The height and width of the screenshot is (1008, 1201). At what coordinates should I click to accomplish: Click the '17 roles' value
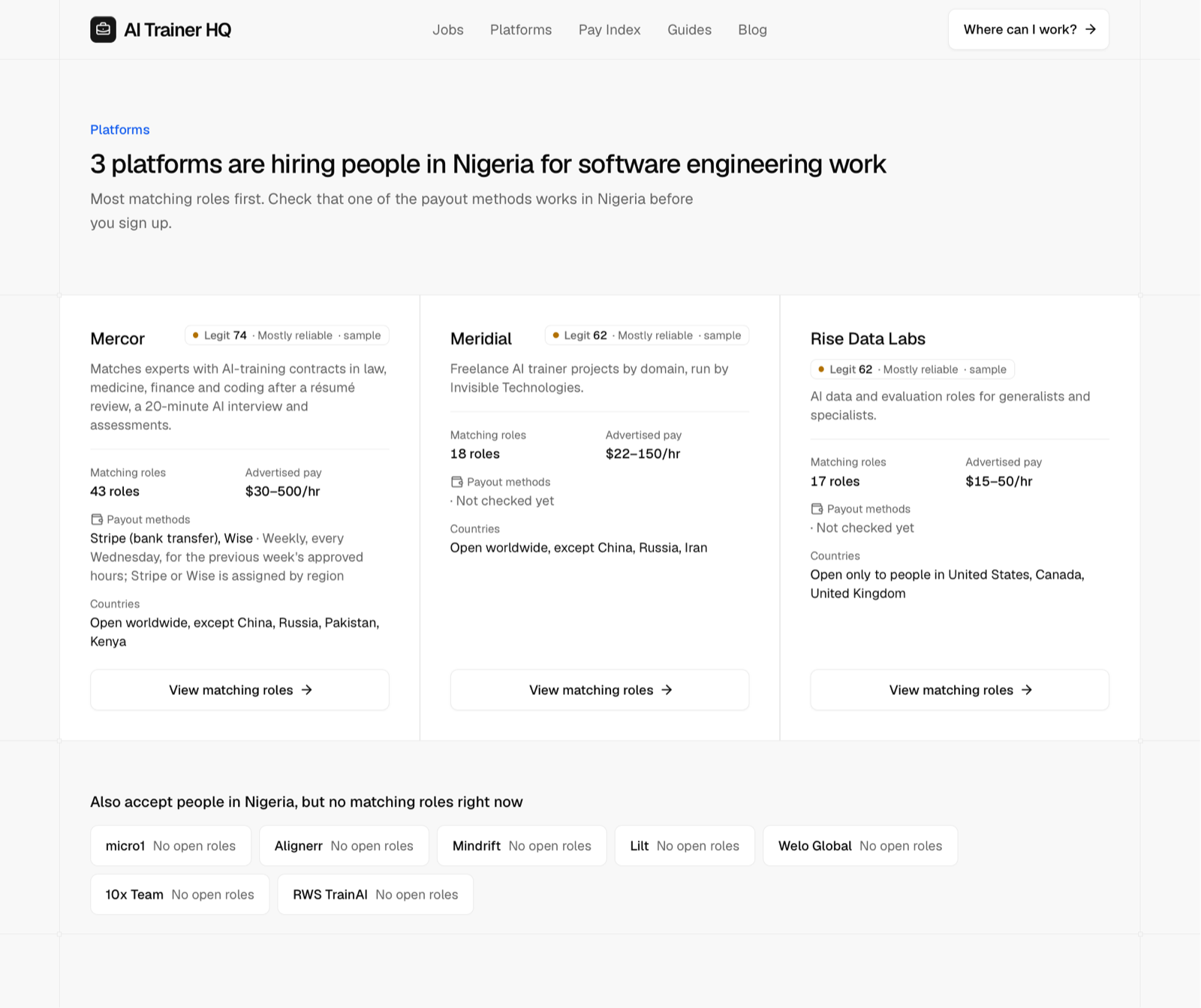[835, 481]
